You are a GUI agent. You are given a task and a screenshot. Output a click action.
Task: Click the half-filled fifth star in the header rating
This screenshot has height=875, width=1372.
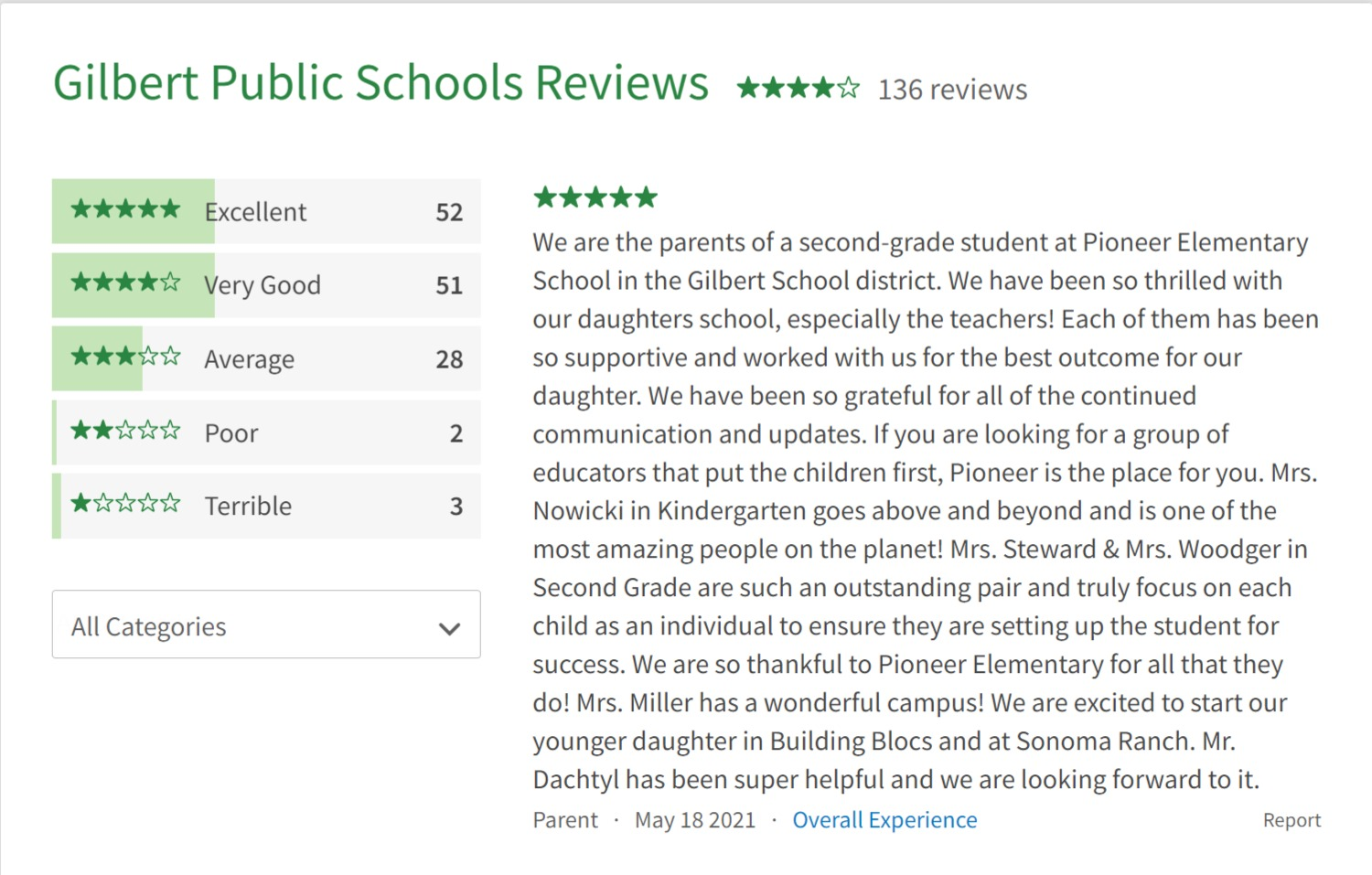850,89
